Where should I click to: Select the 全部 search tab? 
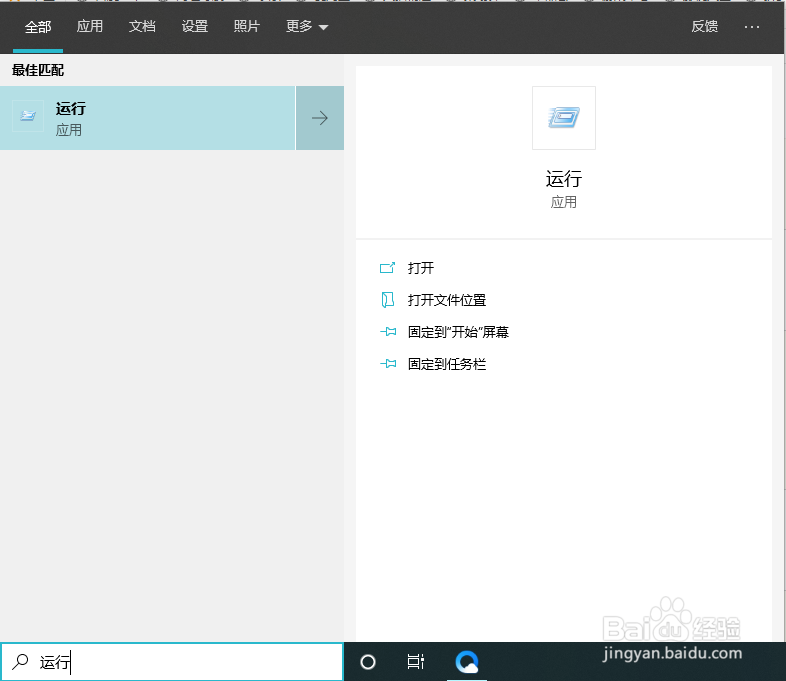coord(38,27)
